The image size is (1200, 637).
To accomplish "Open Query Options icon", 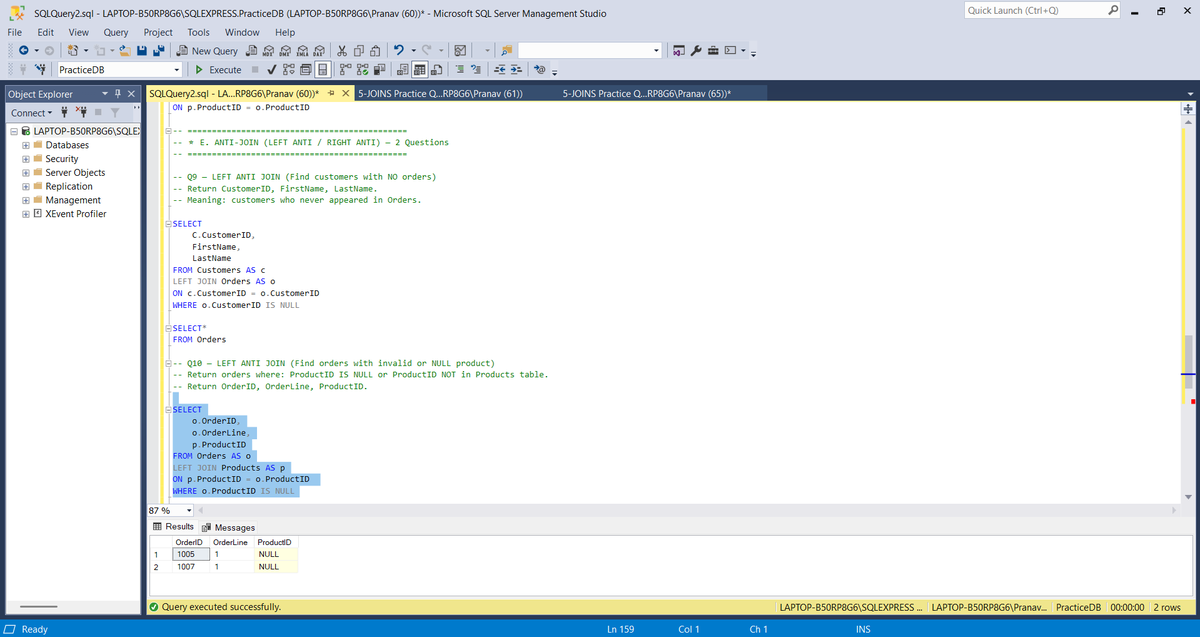I will pyautogui.click(x=305, y=70).
